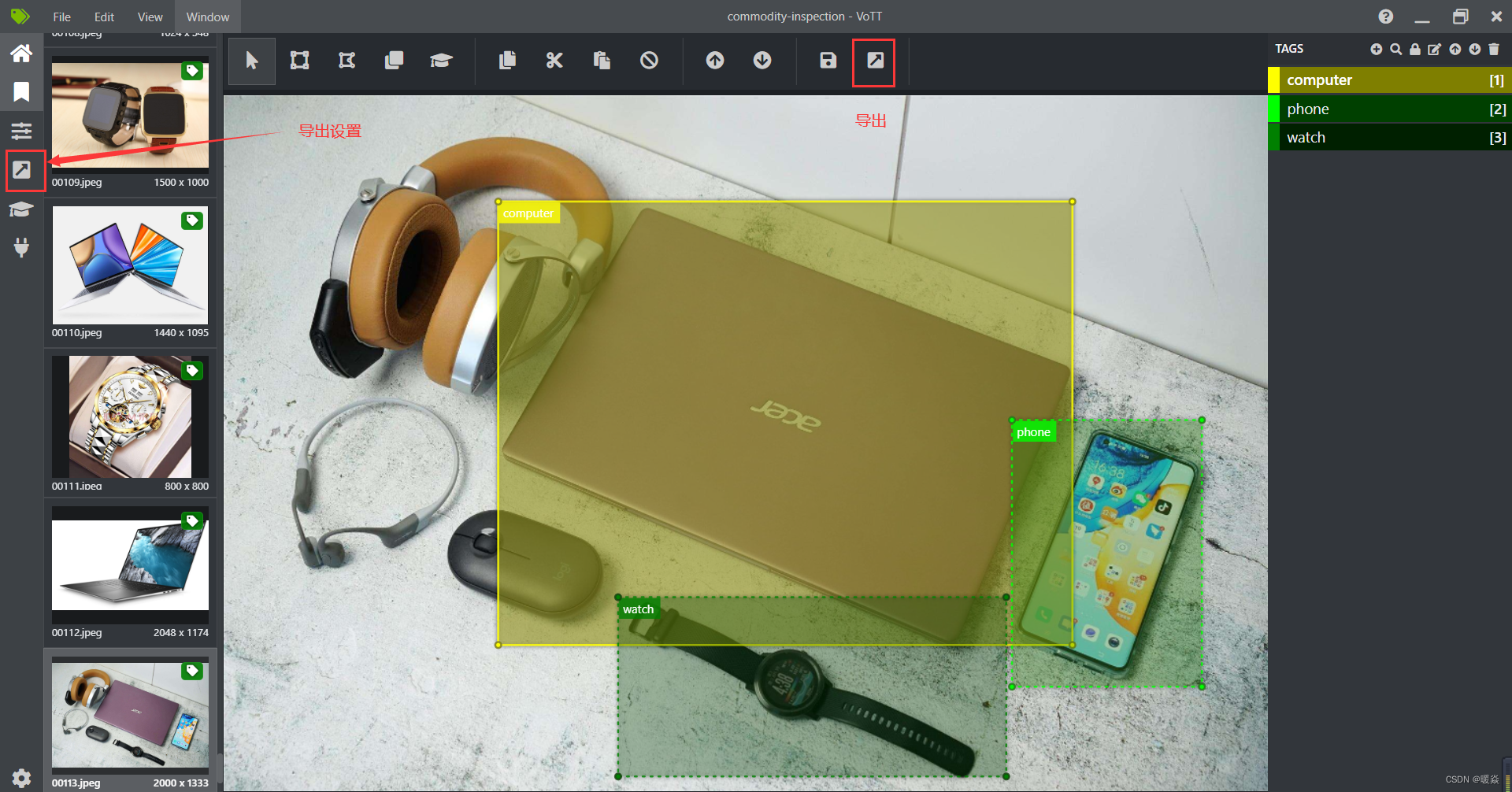Click the 2000 x 1333 dimensions text
Screen dimensions: 1512x792
click(x=181, y=783)
